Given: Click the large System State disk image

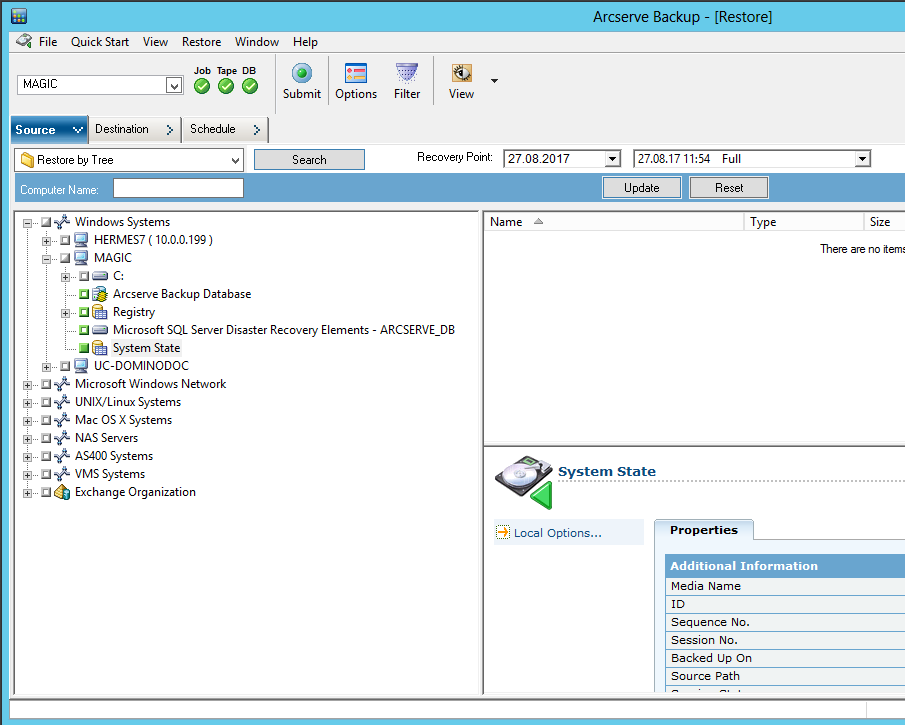Looking at the screenshot, I should click(523, 482).
